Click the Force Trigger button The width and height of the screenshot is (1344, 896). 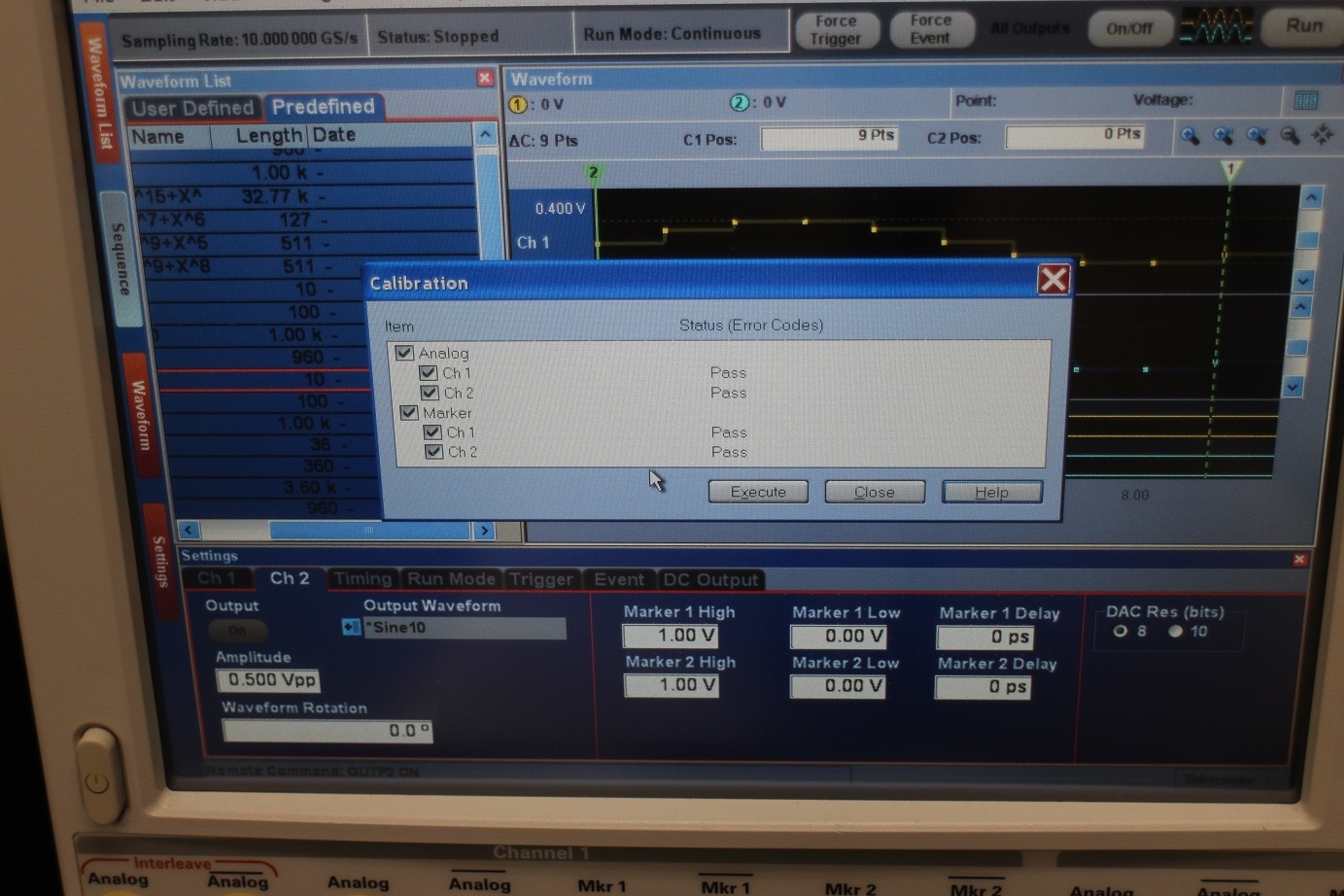pos(836,29)
